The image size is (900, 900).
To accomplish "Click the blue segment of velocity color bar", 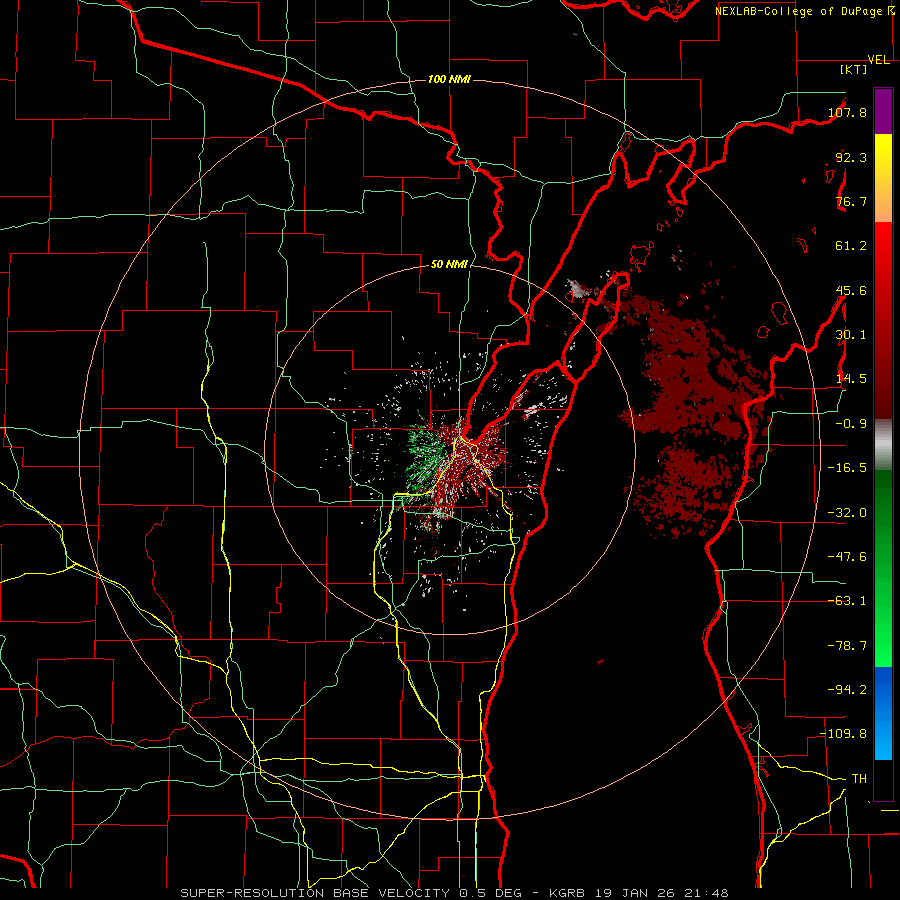I will click(x=883, y=713).
